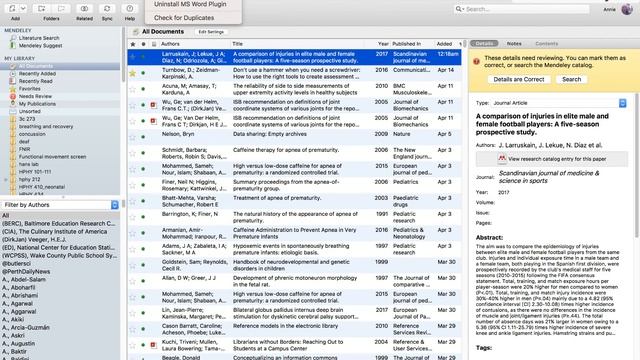Click the Sync toolbar icon
The width and height of the screenshot is (640, 360).
pos(107,9)
